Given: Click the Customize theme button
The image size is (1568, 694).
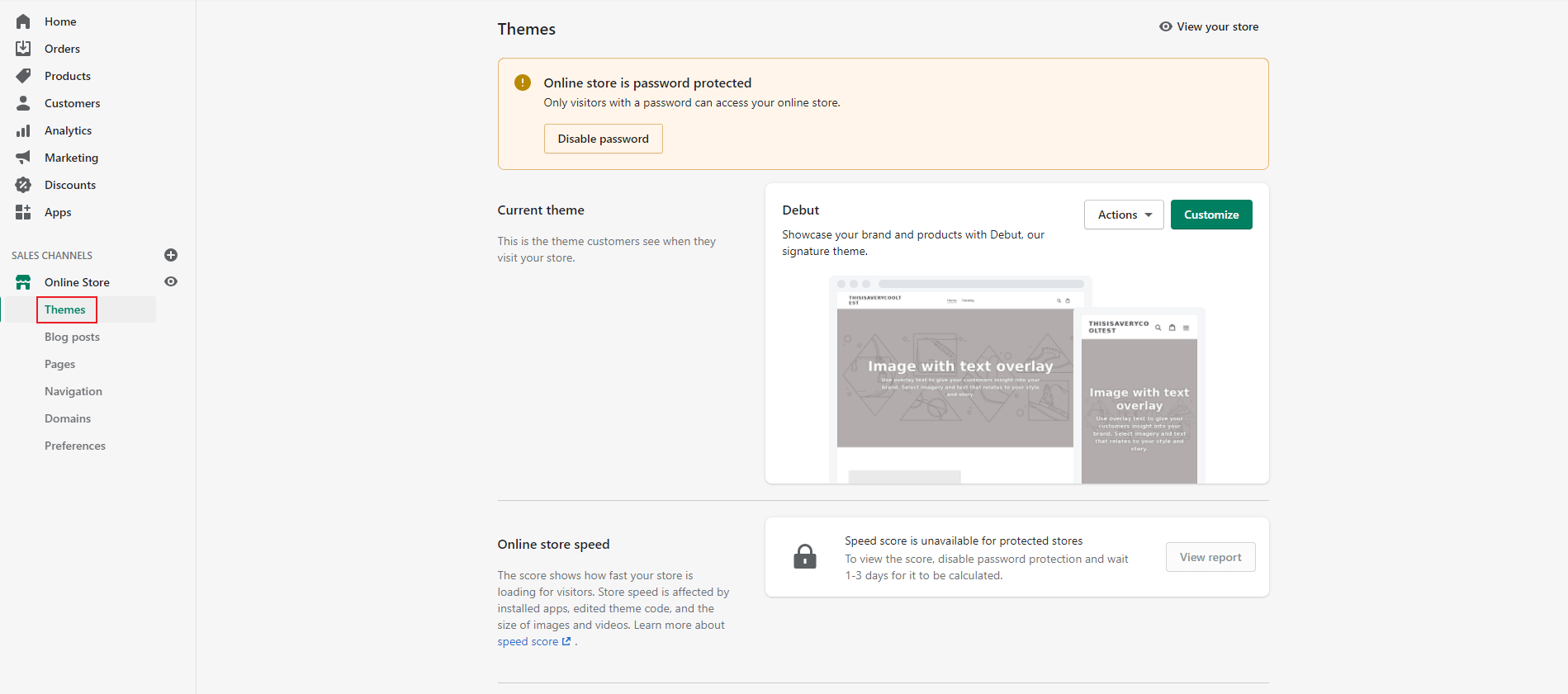Looking at the screenshot, I should [1211, 215].
